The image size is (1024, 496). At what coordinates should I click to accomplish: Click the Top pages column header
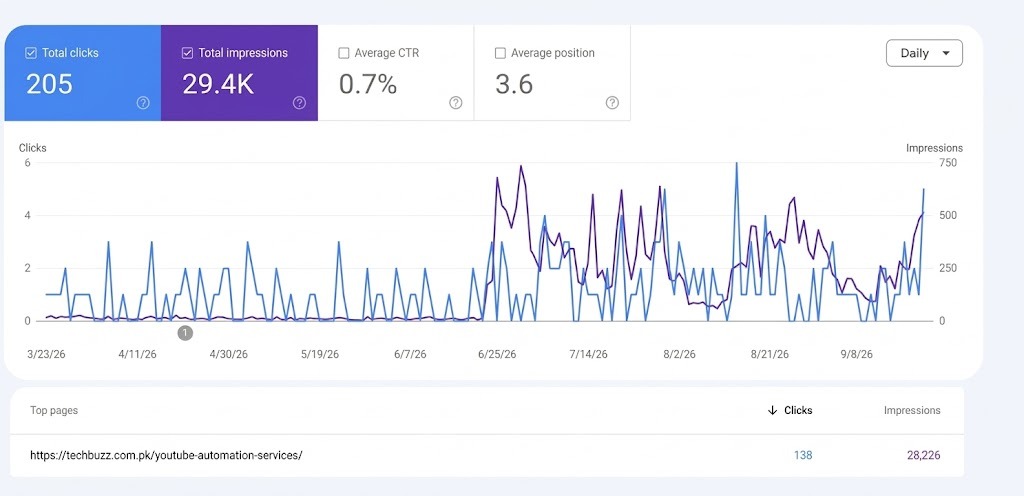54,411
